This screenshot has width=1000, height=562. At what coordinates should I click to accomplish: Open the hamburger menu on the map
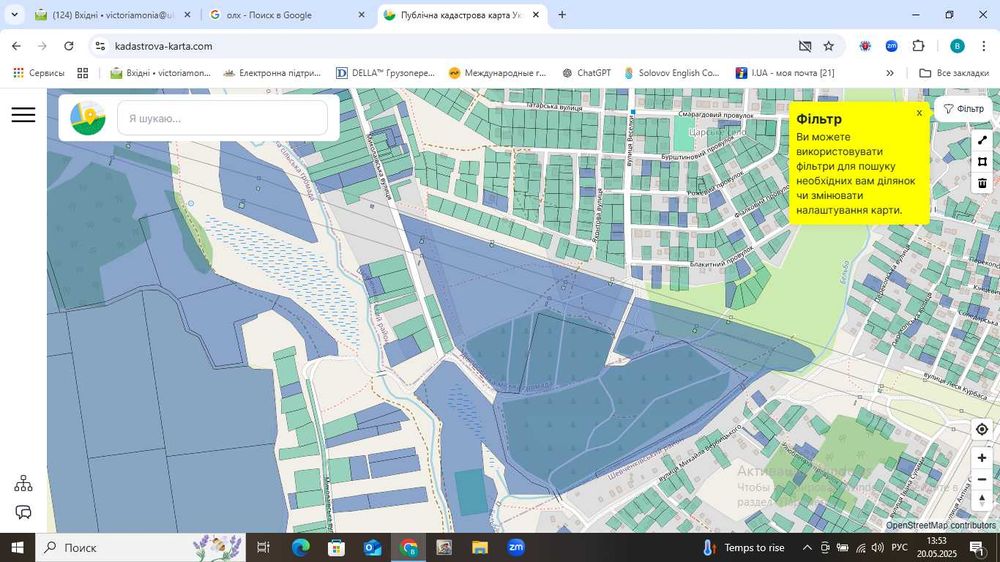(23, 115)
